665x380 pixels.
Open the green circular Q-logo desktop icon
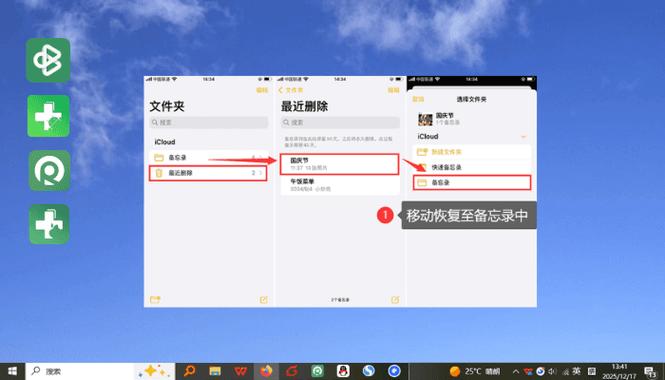click(x=50, y=170)
